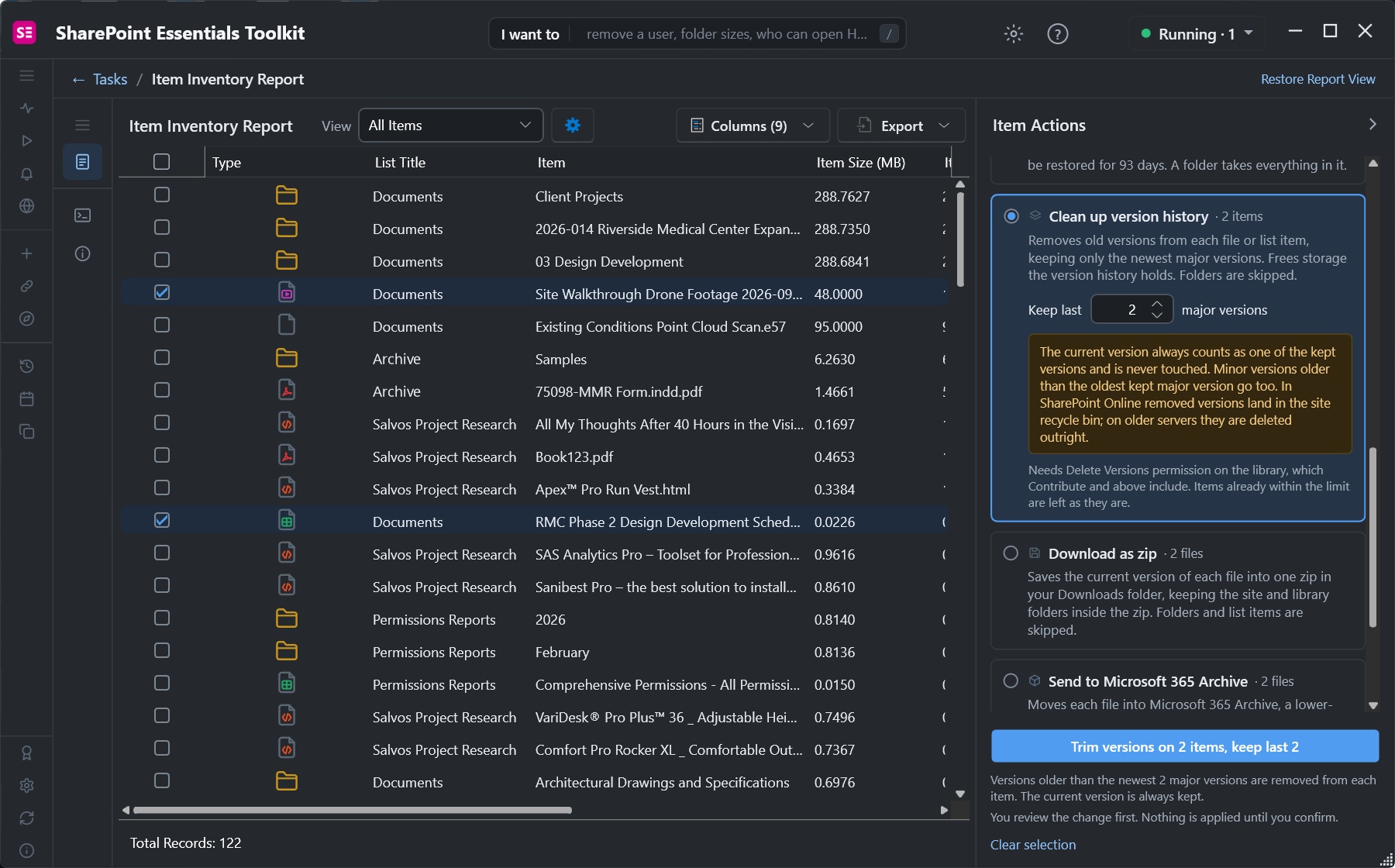The image size is (1395, 868).
Task: Click Trim versions on 2 items button
Action: [x=1184, y=746]
